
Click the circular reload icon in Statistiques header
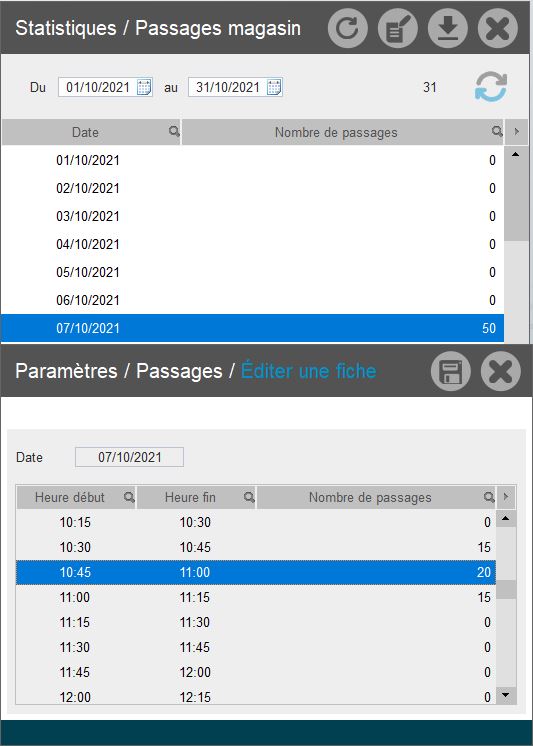pos(347,28)
